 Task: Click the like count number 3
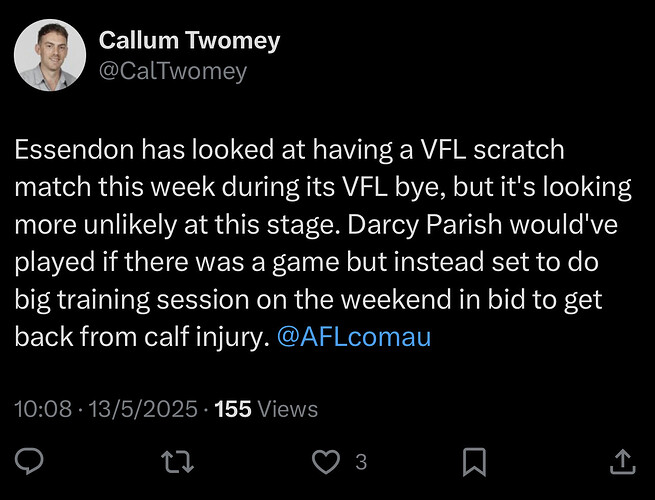coord(361,462)
